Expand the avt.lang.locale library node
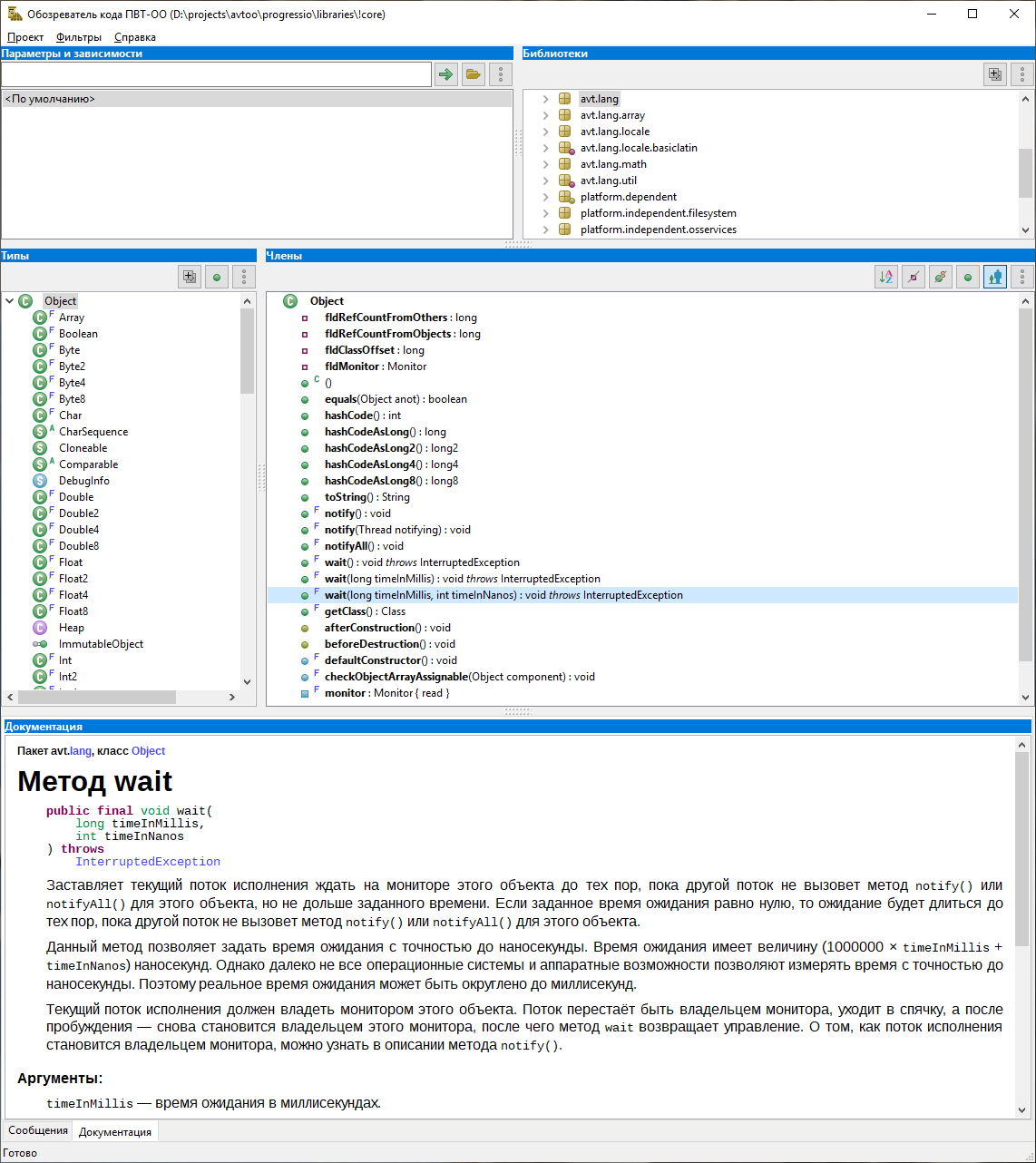Viewport: 1036px width, 1163px height. (545, 132)
